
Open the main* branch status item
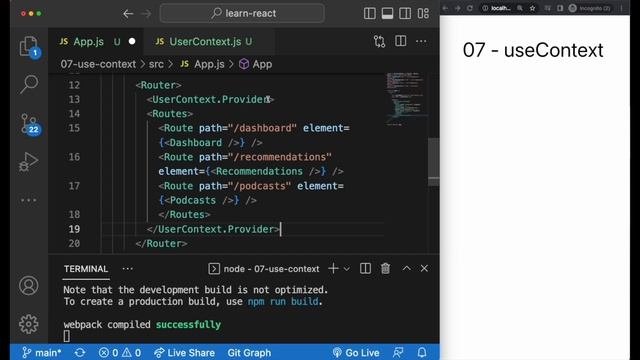point(41,353)
